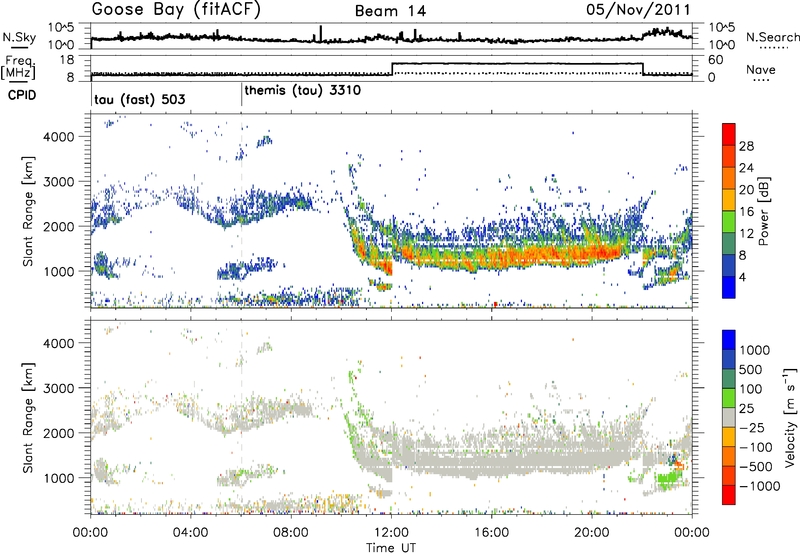Click the "Goose Bay (fitACF)" plot title
Image resolution: width=800 pixels, height=554 pixels.
pos(176,10)
